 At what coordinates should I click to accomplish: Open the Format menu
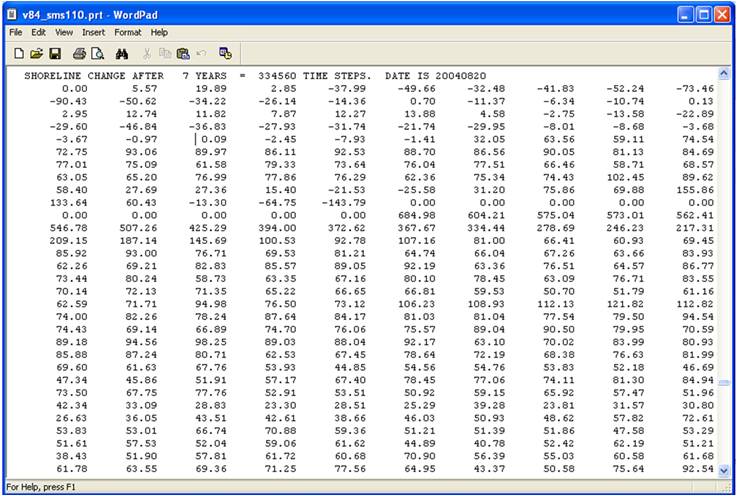point(128,32)
